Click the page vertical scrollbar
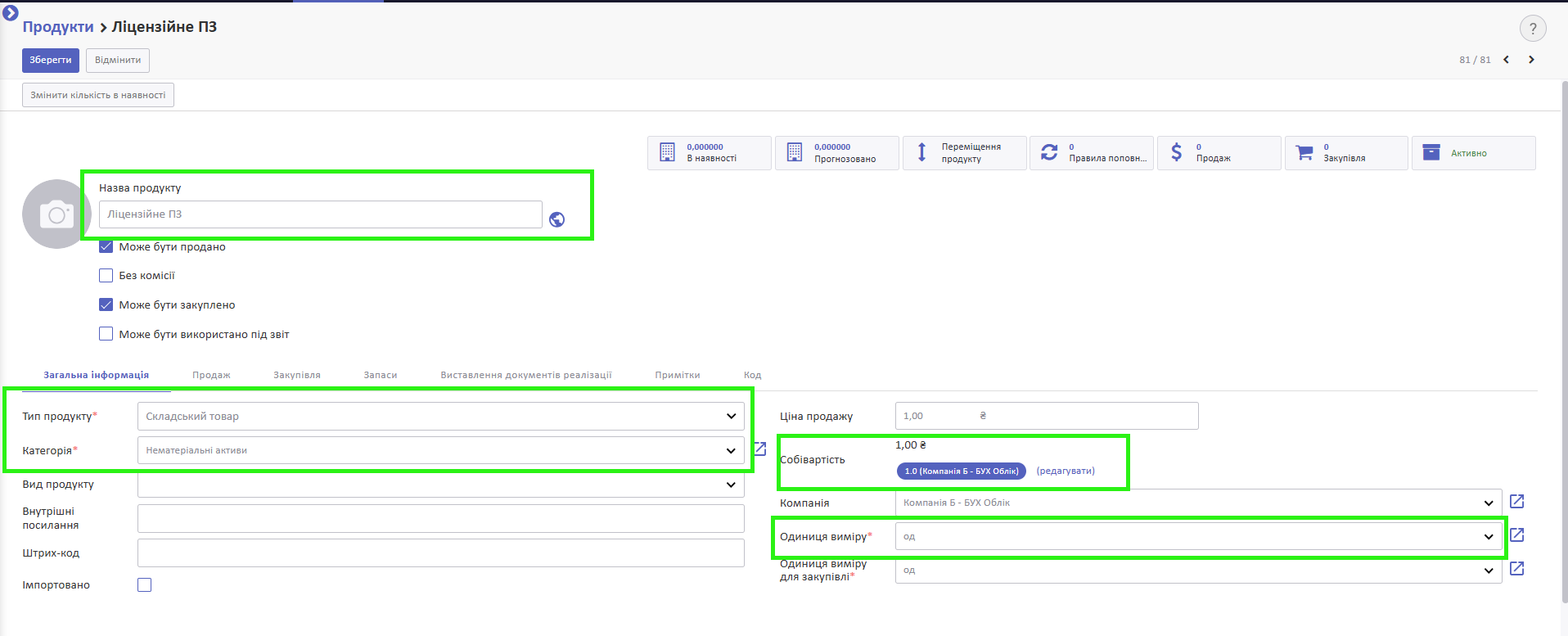1568x636 pixels. coord(1565,344)
